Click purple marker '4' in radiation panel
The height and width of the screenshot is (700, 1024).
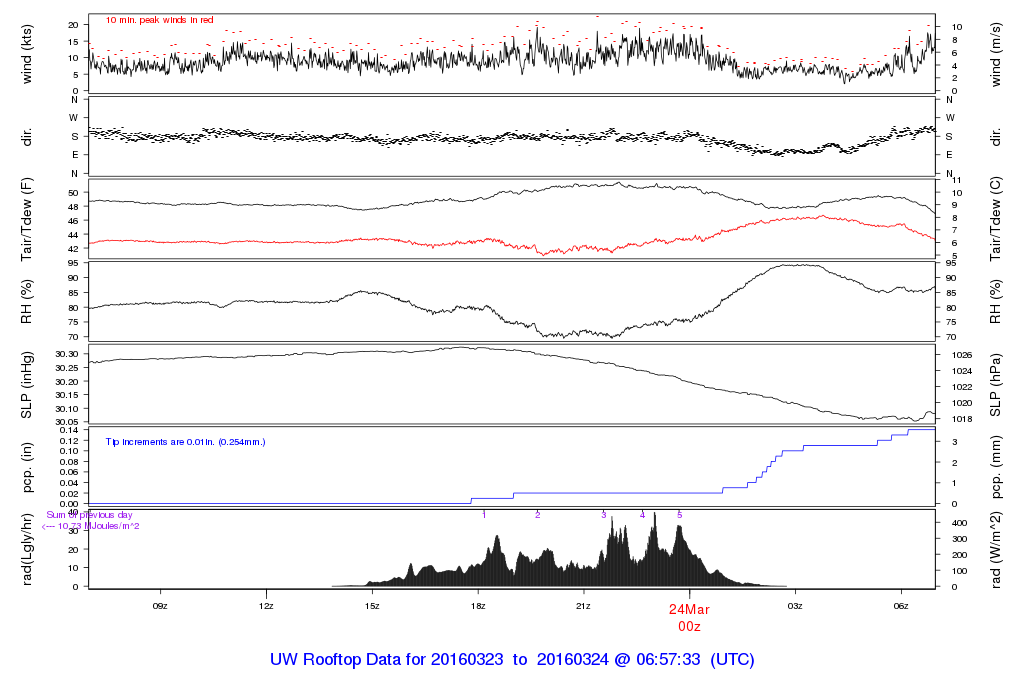[x=643, y=515]
